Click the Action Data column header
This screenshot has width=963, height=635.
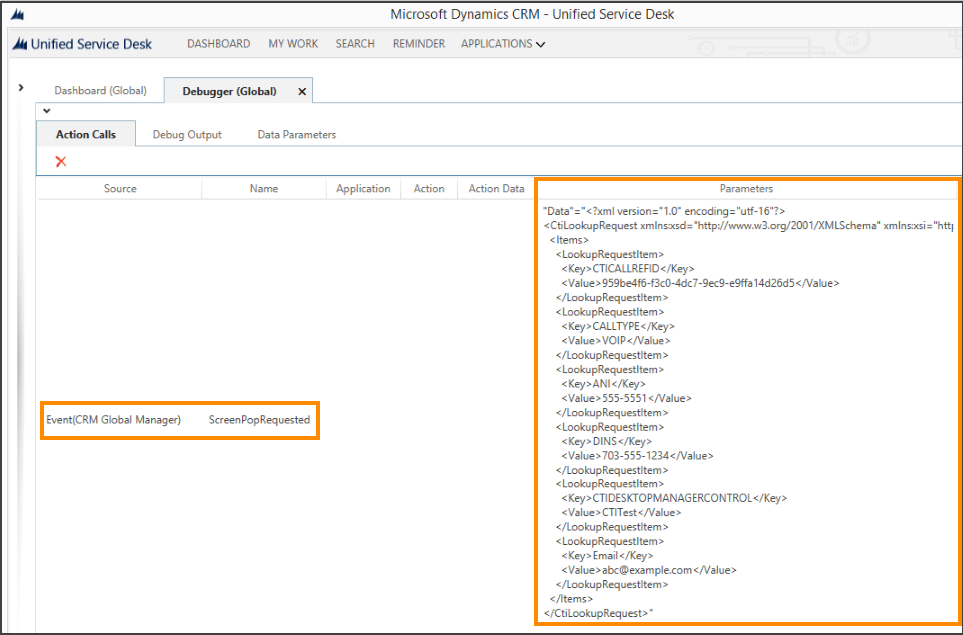(496, 189)
